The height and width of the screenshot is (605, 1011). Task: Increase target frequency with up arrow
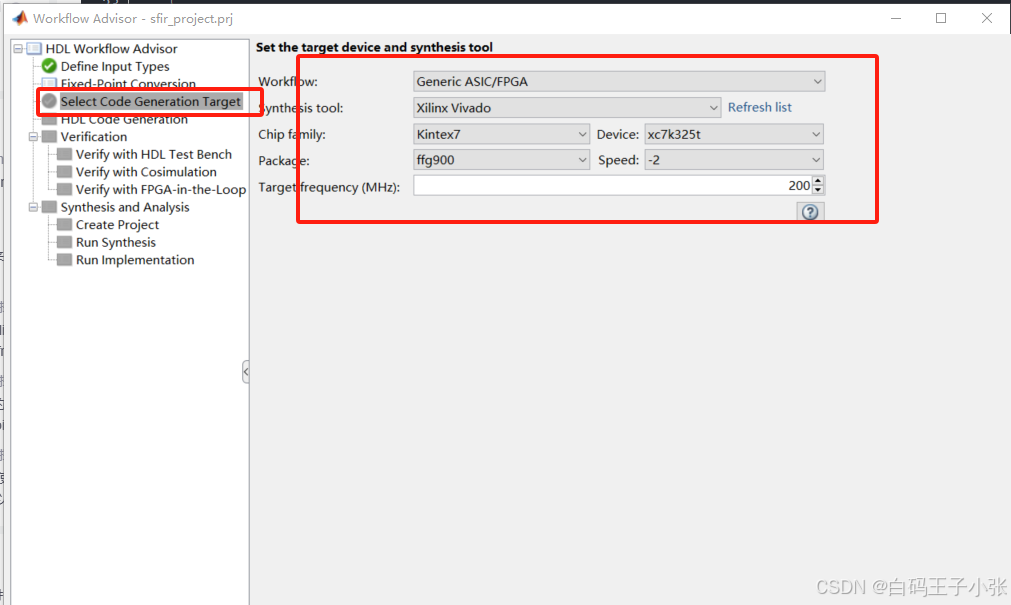tap(818, 181)
